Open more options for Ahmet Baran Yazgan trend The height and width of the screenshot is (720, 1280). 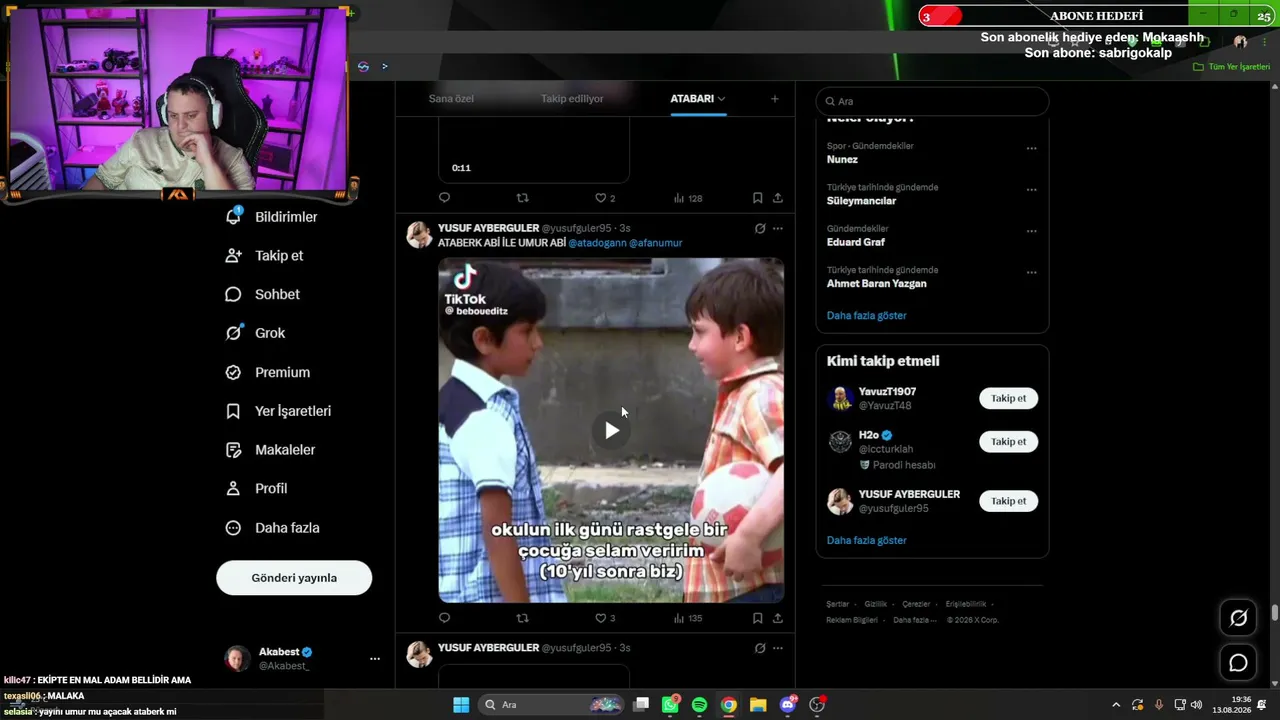(1031, 272)
